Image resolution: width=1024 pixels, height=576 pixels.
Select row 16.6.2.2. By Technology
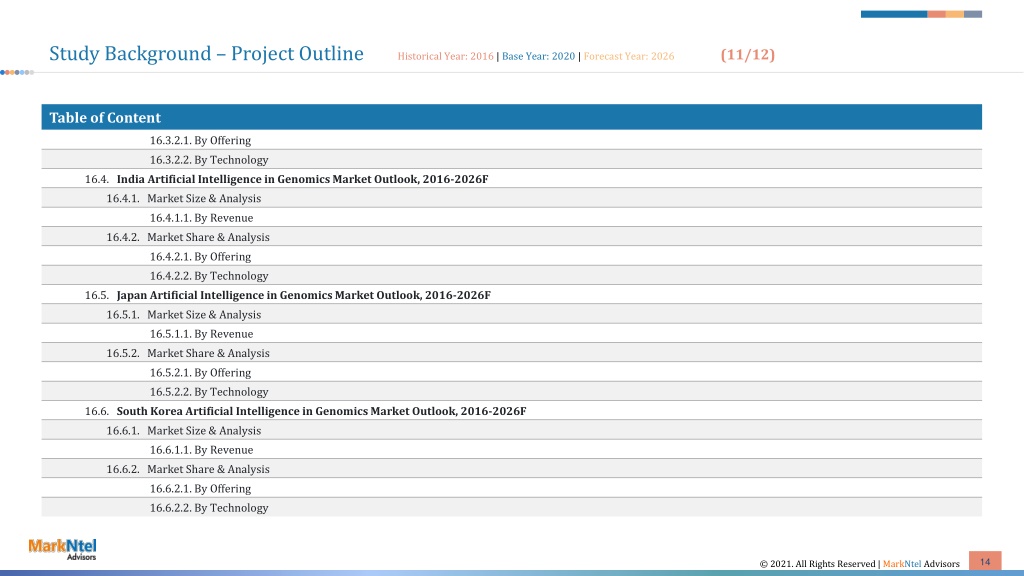pos(511,507)
